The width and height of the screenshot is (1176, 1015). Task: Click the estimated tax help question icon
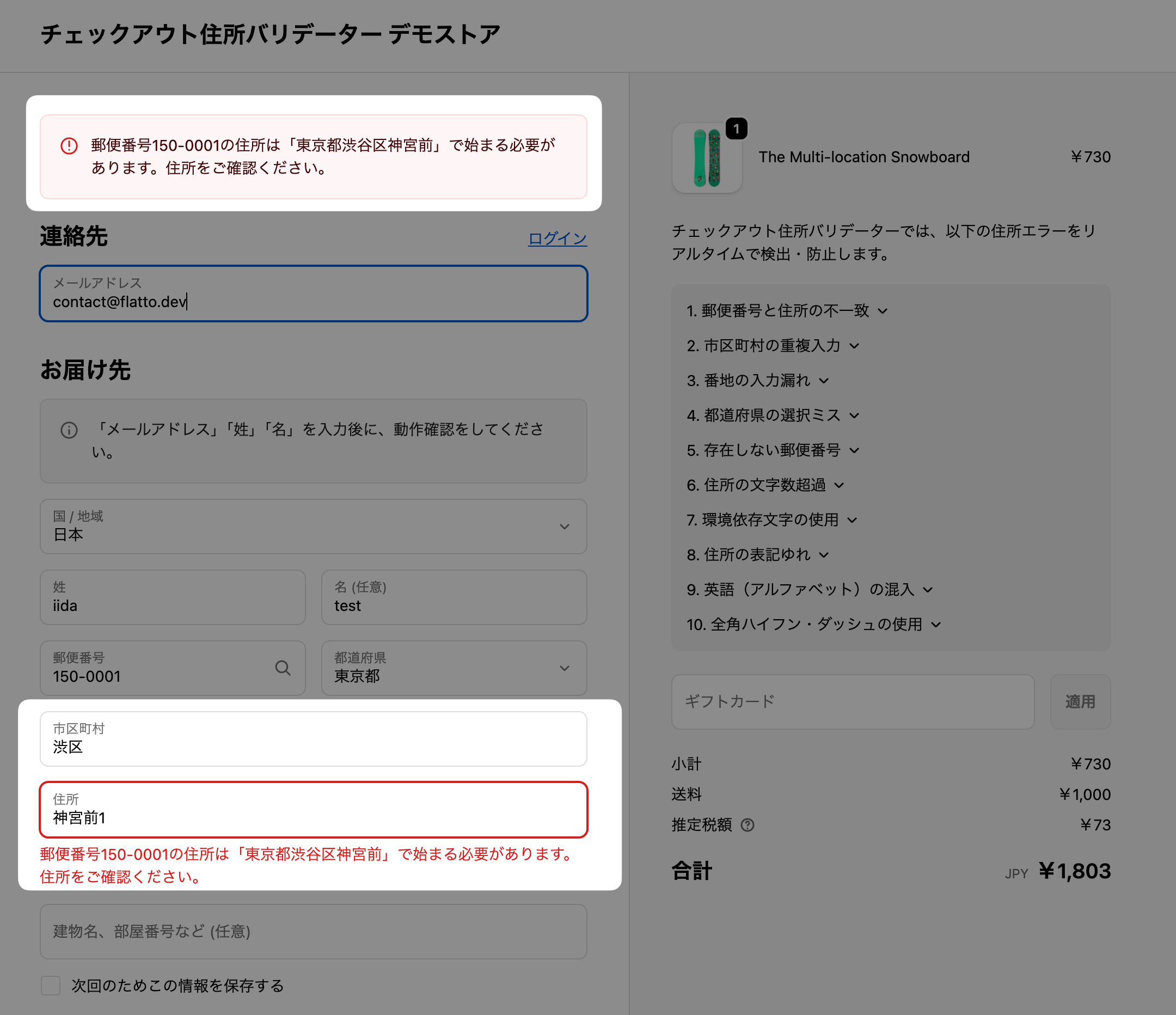click(x=748, y=825)
